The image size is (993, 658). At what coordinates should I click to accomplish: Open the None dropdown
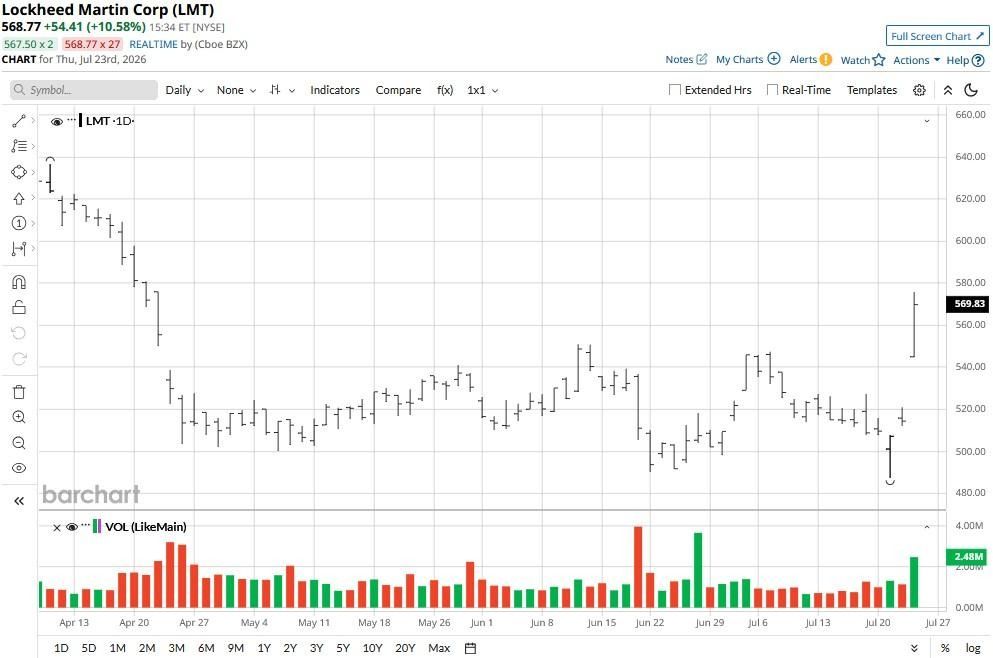[x=236, y=90]
